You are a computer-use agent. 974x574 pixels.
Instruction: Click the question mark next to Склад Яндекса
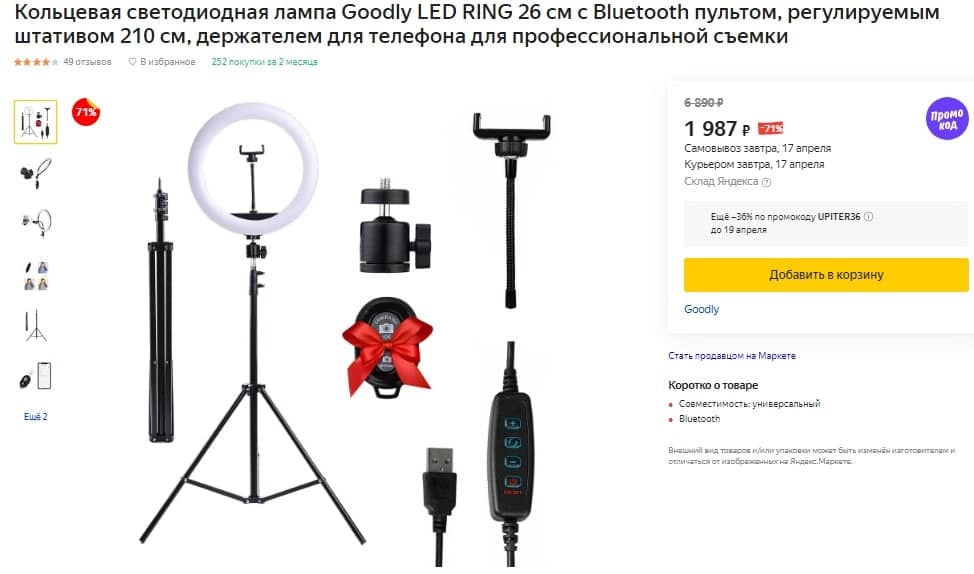[x=767, y=182]
